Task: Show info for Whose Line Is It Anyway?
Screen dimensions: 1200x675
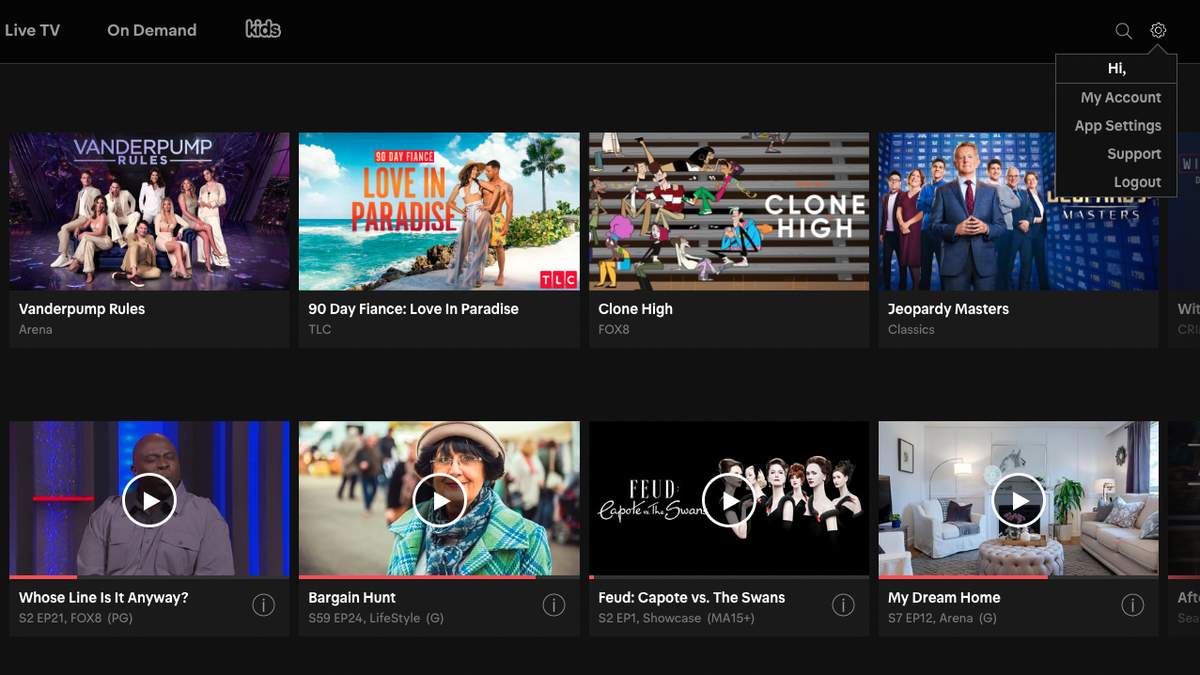Action: tap(263, 605)
